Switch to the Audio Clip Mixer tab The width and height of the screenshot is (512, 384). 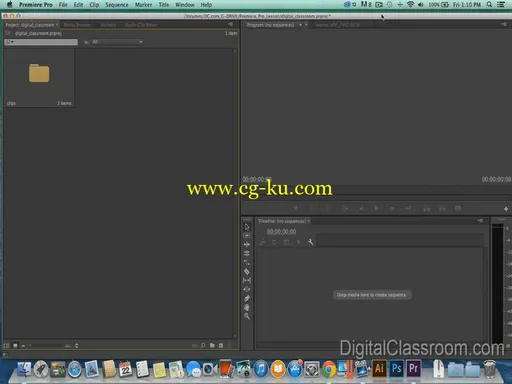click(x=141, y=25)
